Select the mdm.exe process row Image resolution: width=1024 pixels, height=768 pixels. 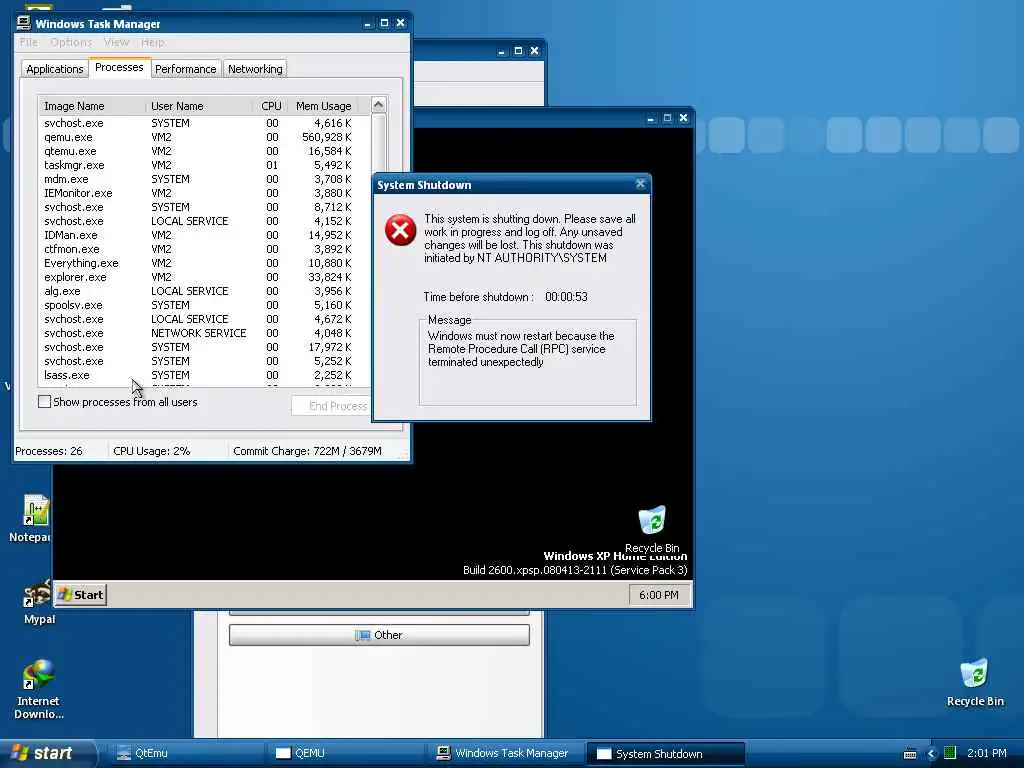(204, 179)
